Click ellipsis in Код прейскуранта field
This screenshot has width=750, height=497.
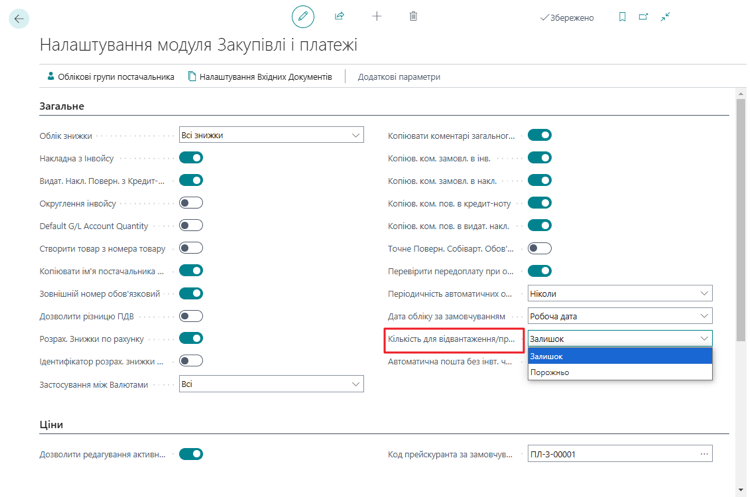[704, 454]
